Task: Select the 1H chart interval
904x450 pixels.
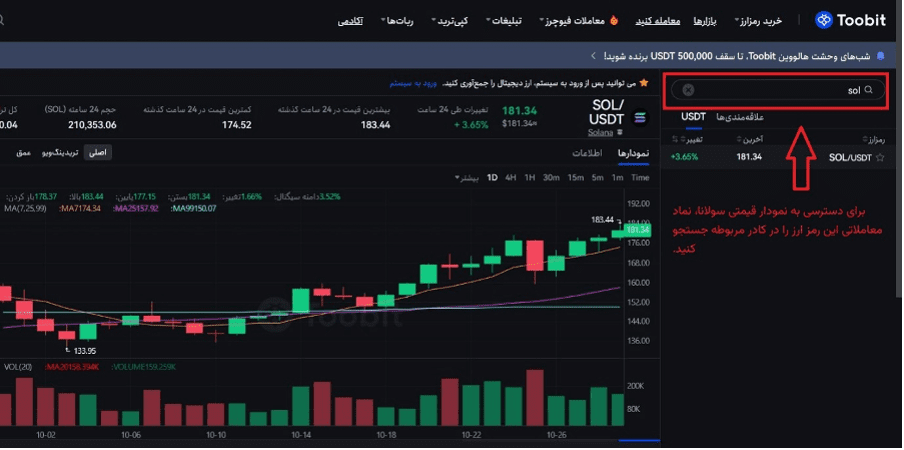Action: pyautogui.click(x=530, y=177)
